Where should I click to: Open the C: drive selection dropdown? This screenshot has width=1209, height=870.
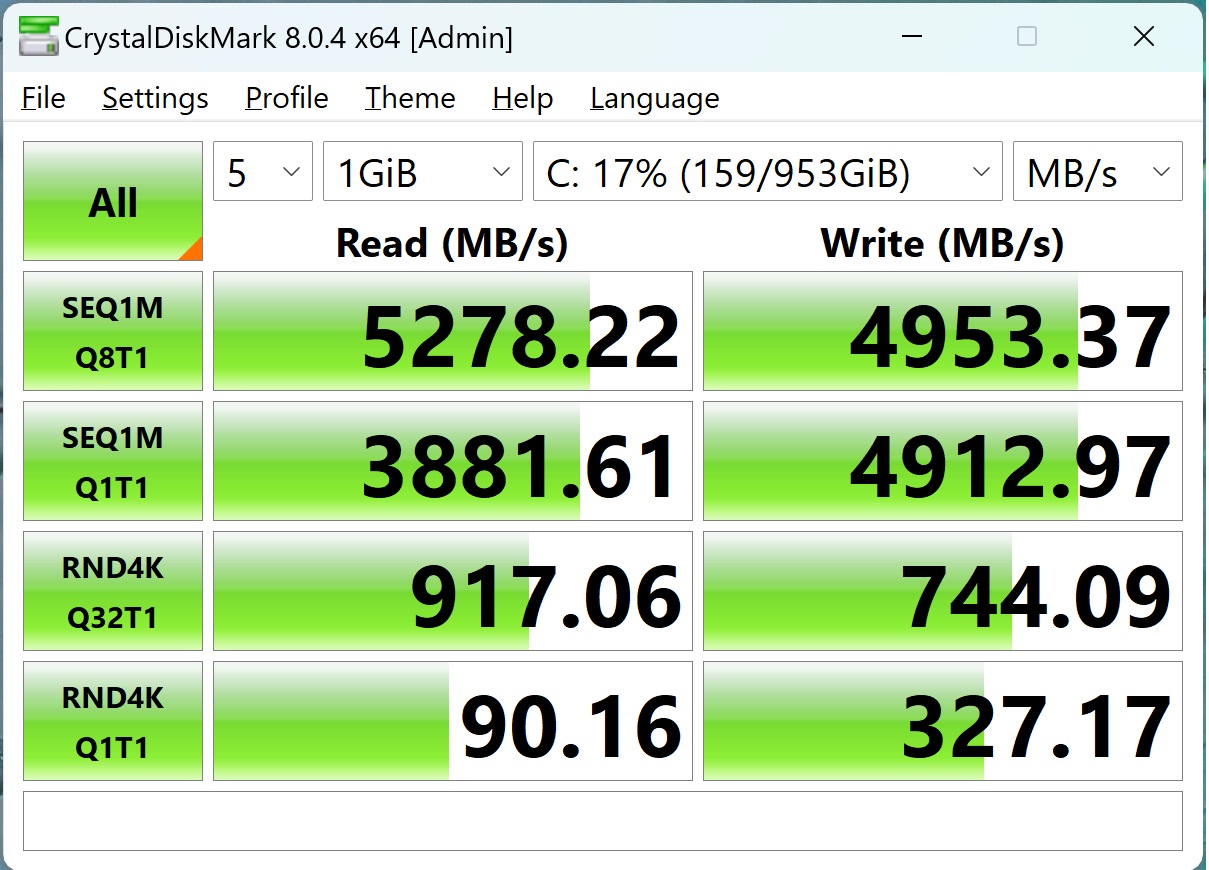tap(767, 173)
